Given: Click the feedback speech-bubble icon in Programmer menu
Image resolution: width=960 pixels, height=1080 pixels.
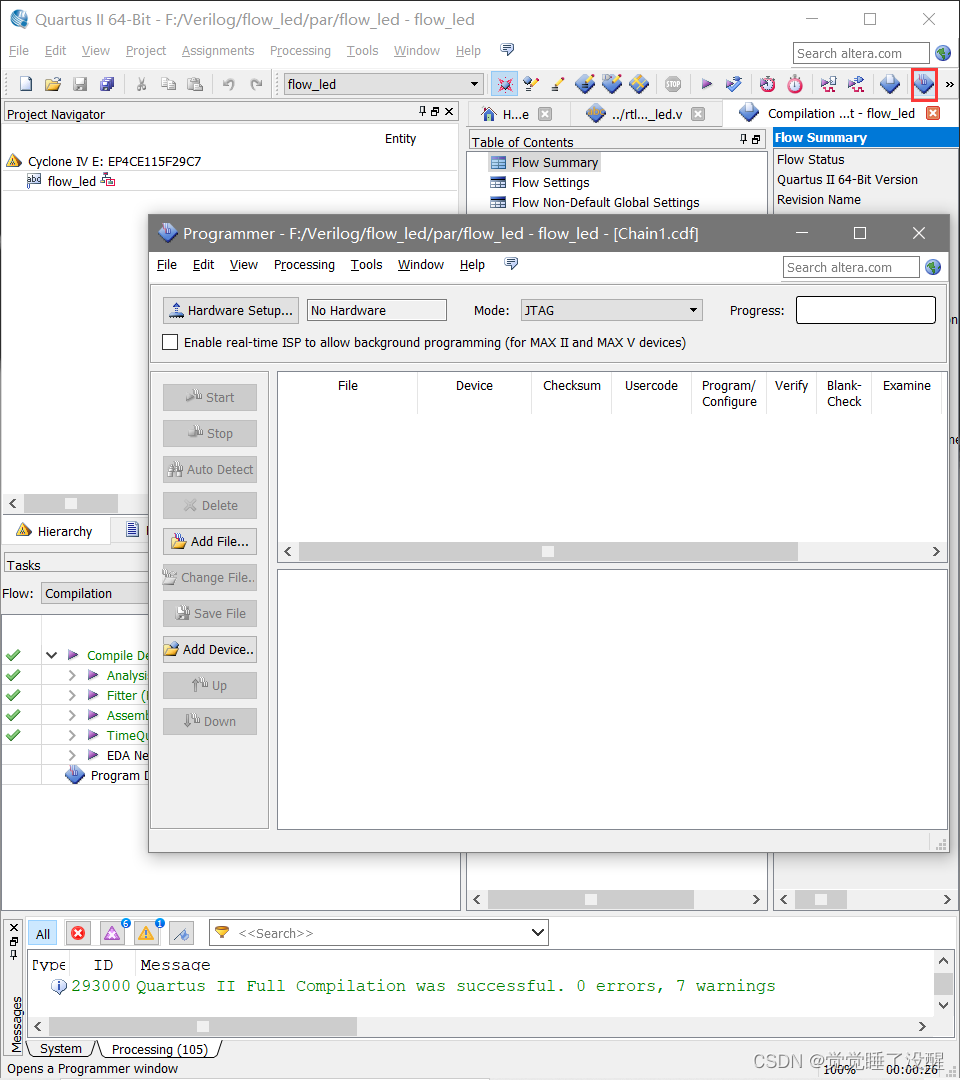Looking at the screenshot, I should pyautogui.click(x=511, y=264).
